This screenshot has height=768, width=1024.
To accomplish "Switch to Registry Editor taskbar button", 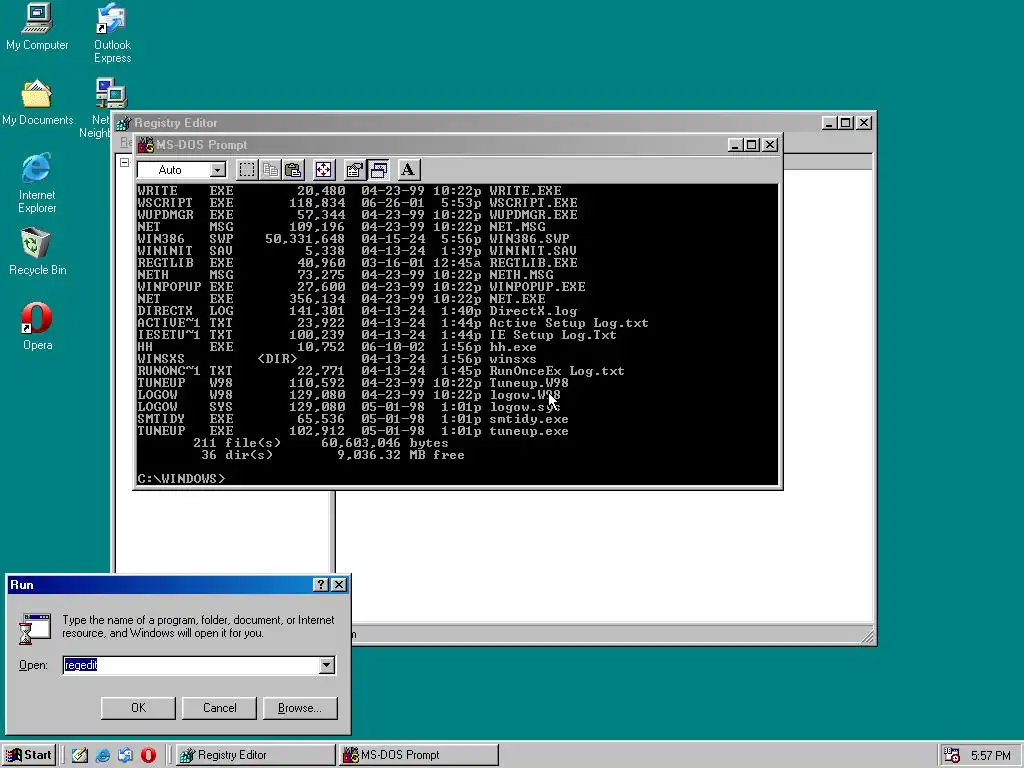I will pos(255,755).
